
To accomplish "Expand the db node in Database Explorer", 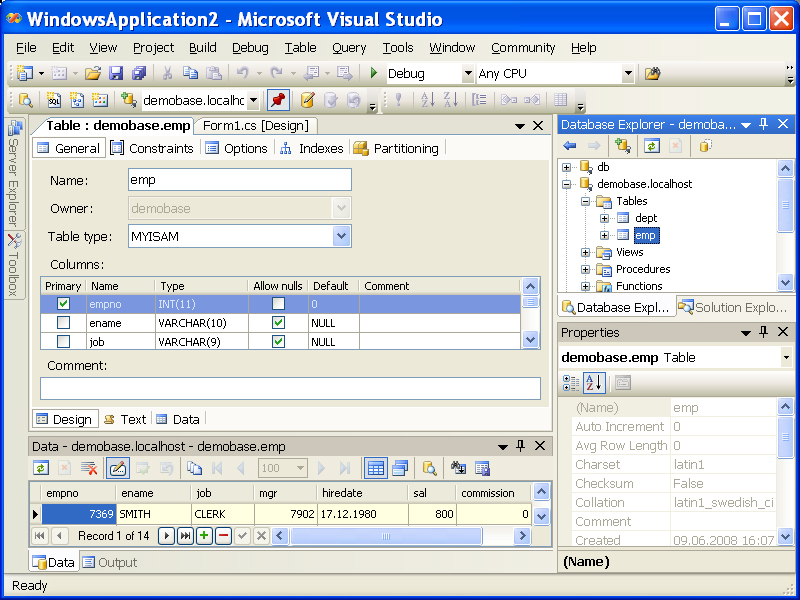I will coord(566,167).
